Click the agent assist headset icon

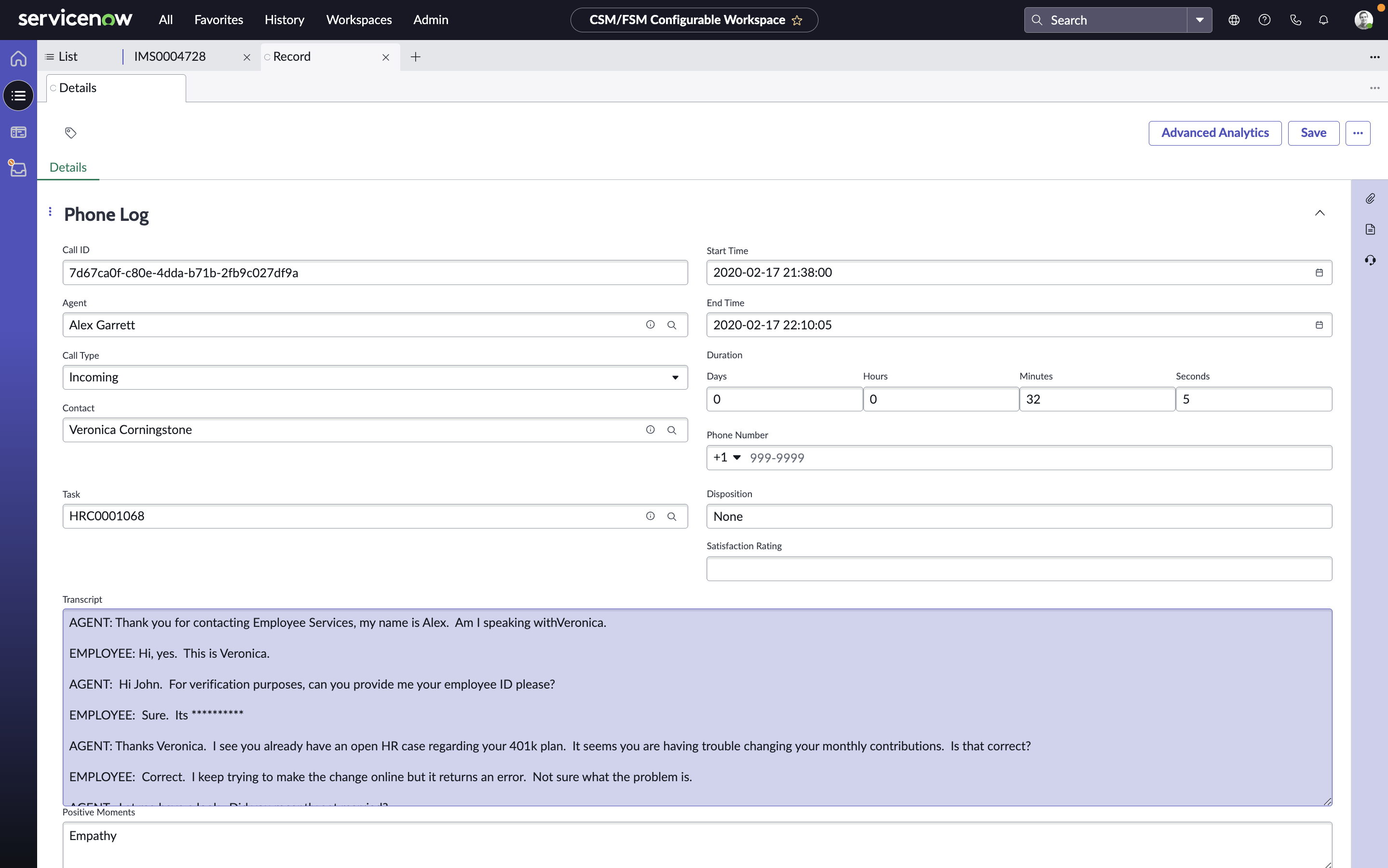tap(1371, 260)
